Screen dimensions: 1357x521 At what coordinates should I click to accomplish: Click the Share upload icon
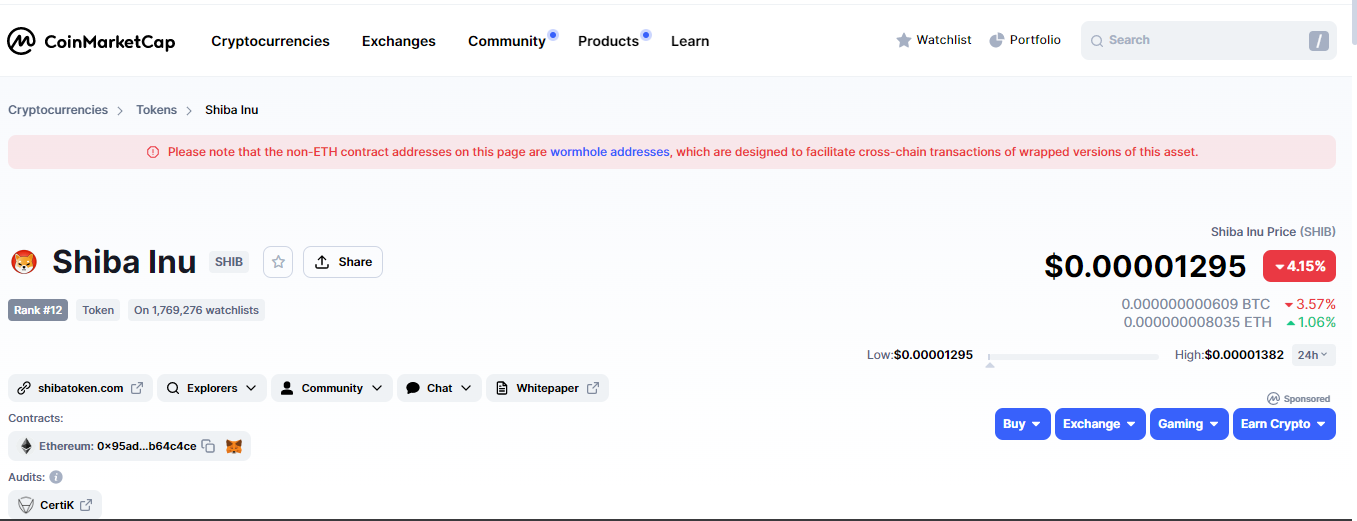tap(322, 262)
